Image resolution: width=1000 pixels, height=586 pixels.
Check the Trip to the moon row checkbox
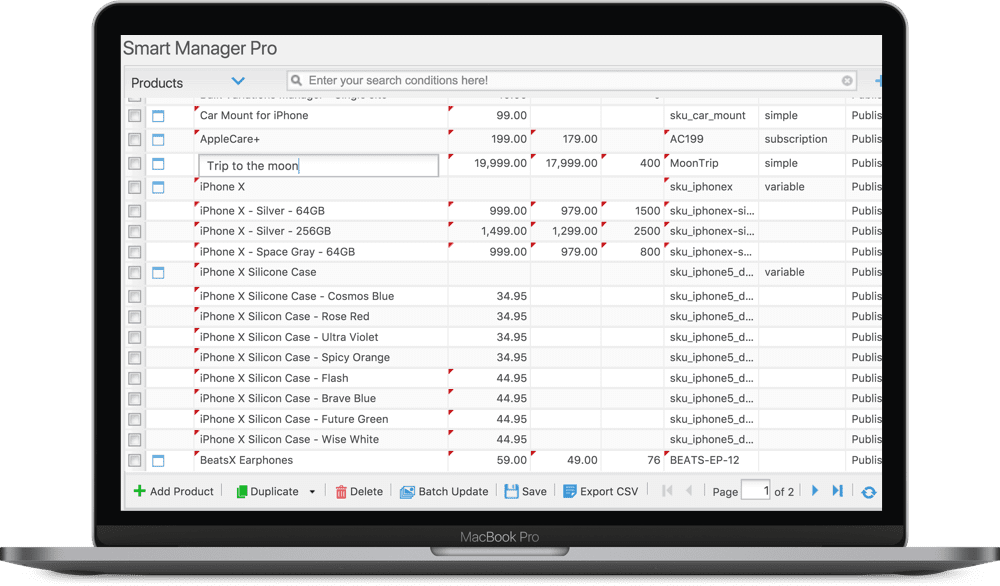(135, 163)
